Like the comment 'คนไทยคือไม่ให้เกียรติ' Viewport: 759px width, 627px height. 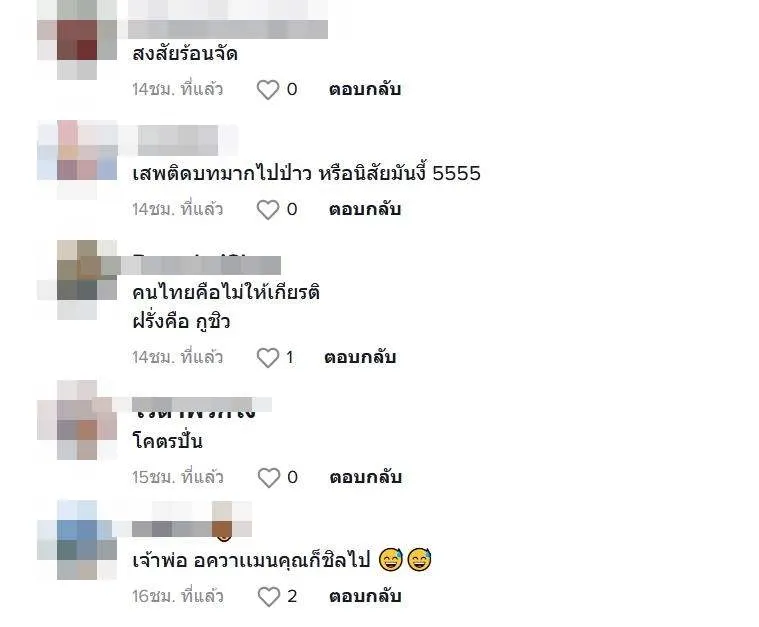click(x=268, y=358)
